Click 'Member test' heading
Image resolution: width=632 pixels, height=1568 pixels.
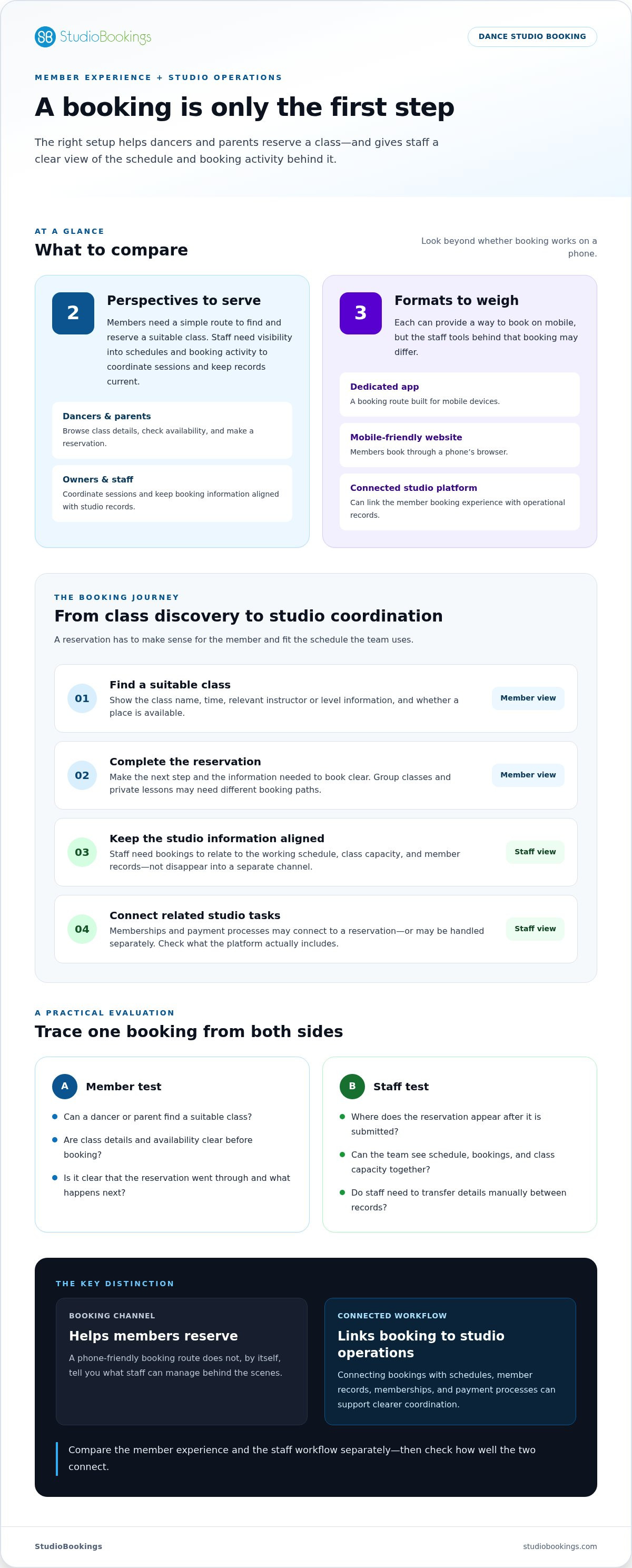(x=124, y=1087)
